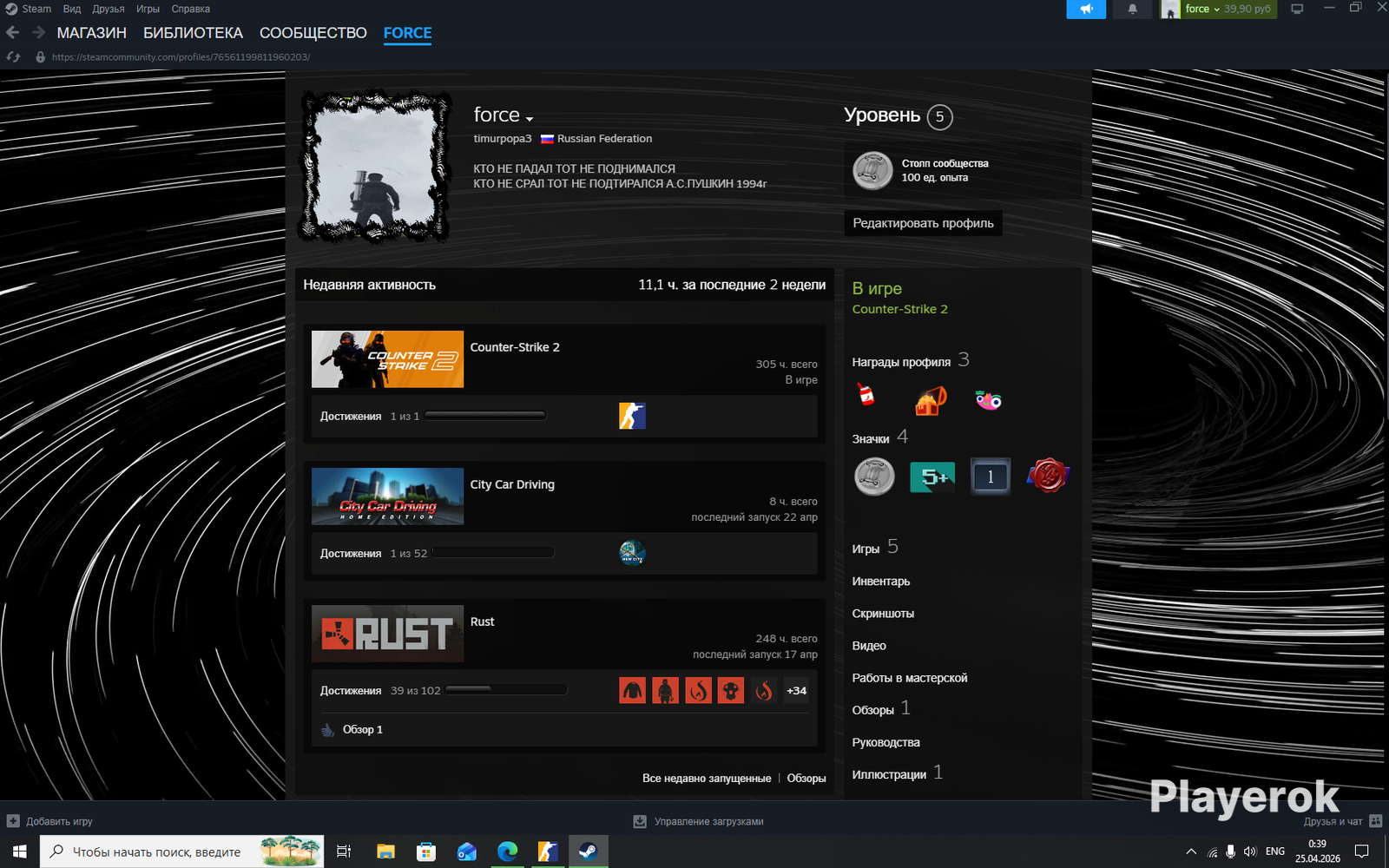Click the Rust achievements progress bar
The height and width of the screenshot is (868, 1389).
click(506, 690)
